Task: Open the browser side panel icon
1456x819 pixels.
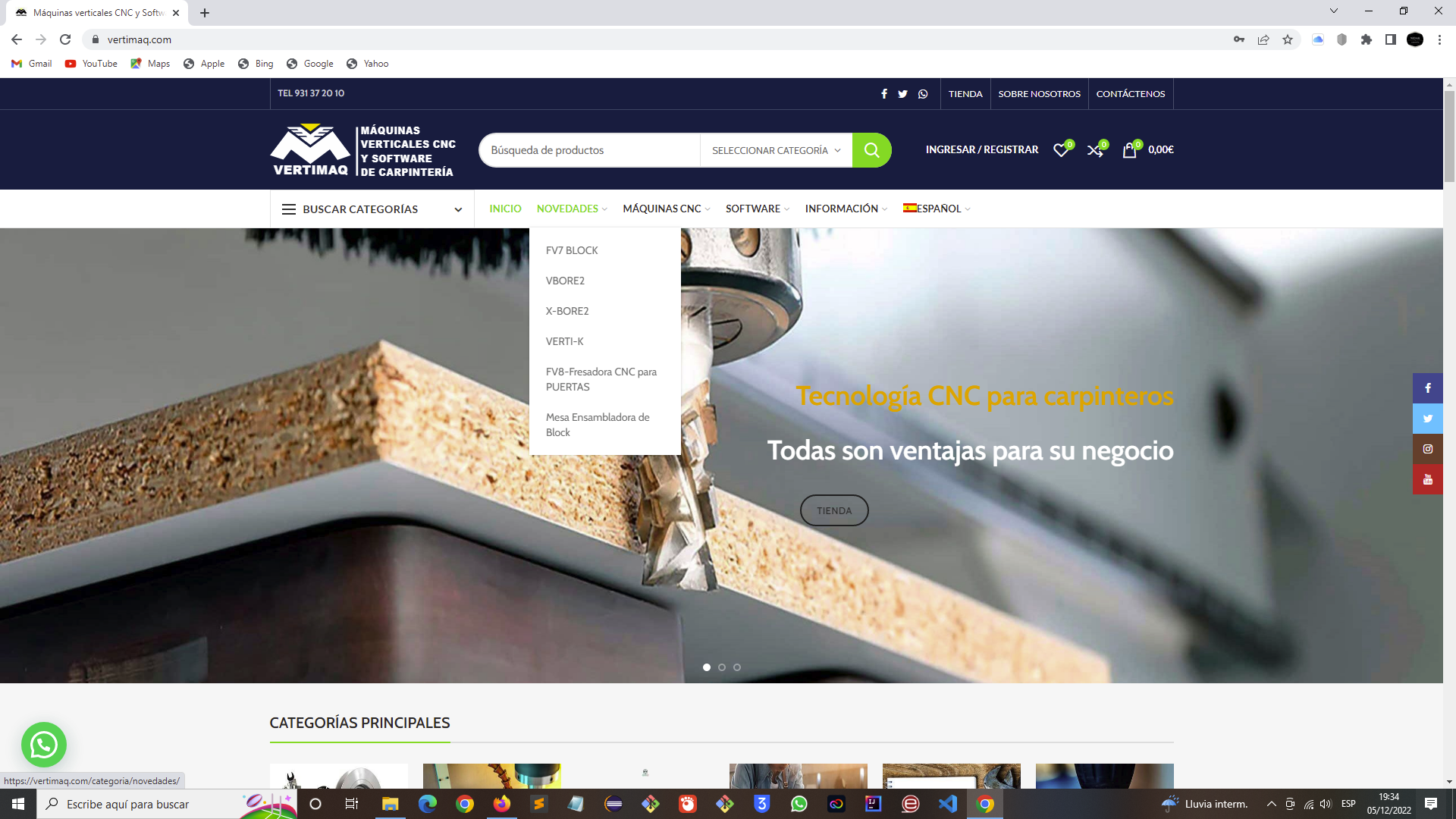Action: [1391, 39]
